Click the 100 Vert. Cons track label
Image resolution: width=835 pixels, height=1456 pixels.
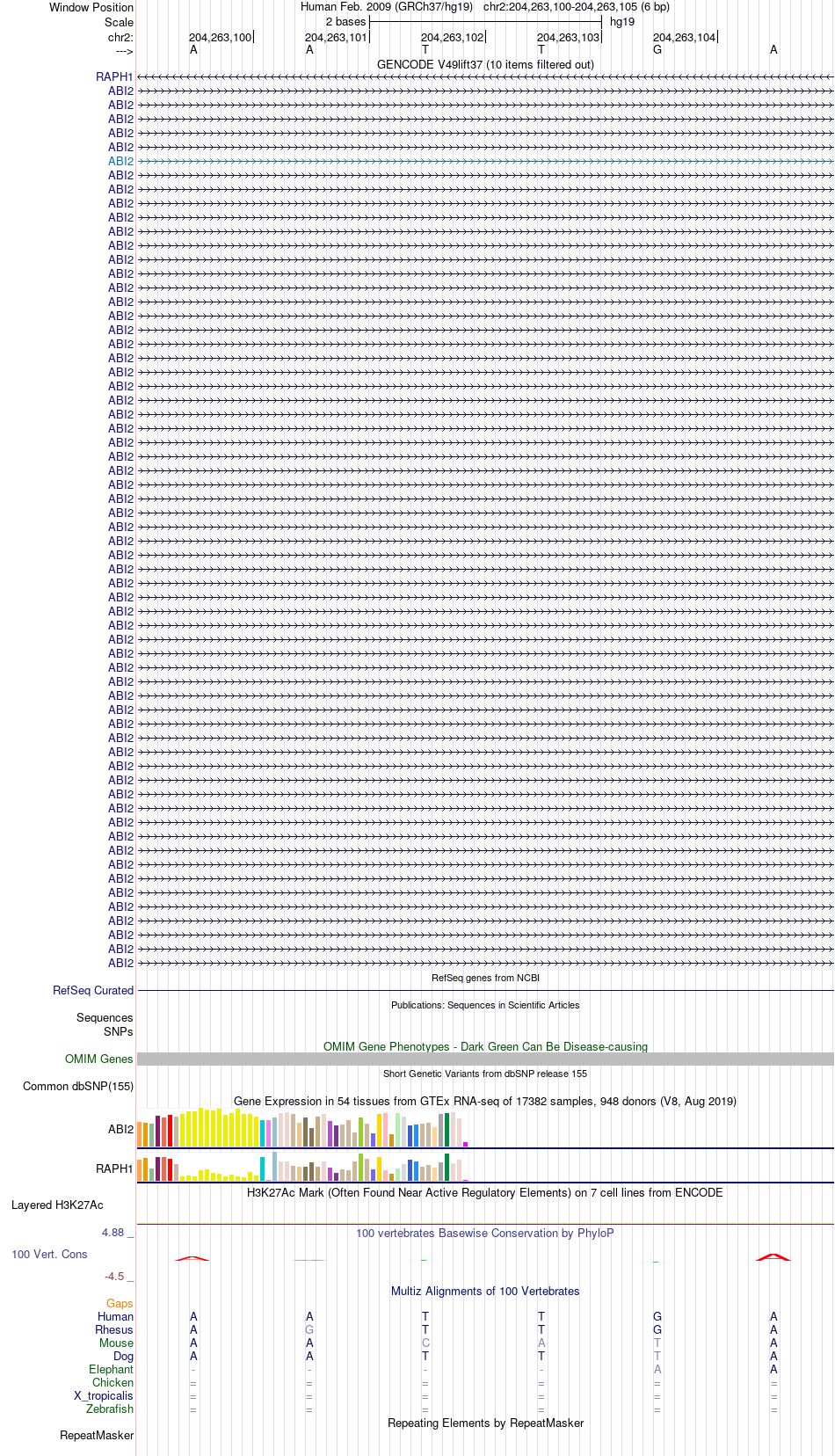(x=49, y=1255)
